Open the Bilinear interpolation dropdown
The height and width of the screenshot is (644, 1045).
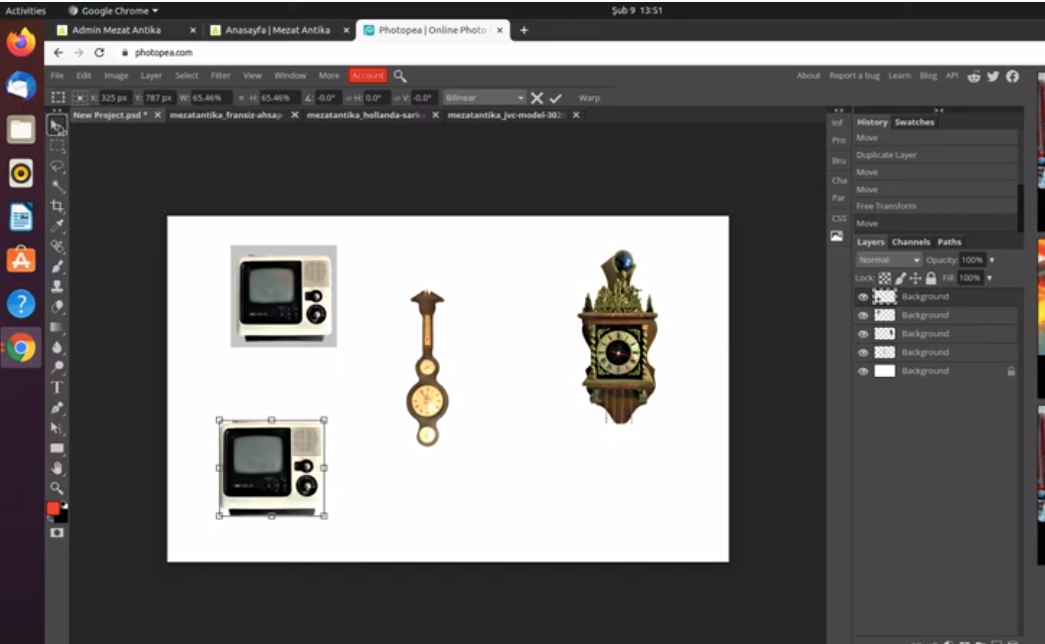(x=484, y=98)
